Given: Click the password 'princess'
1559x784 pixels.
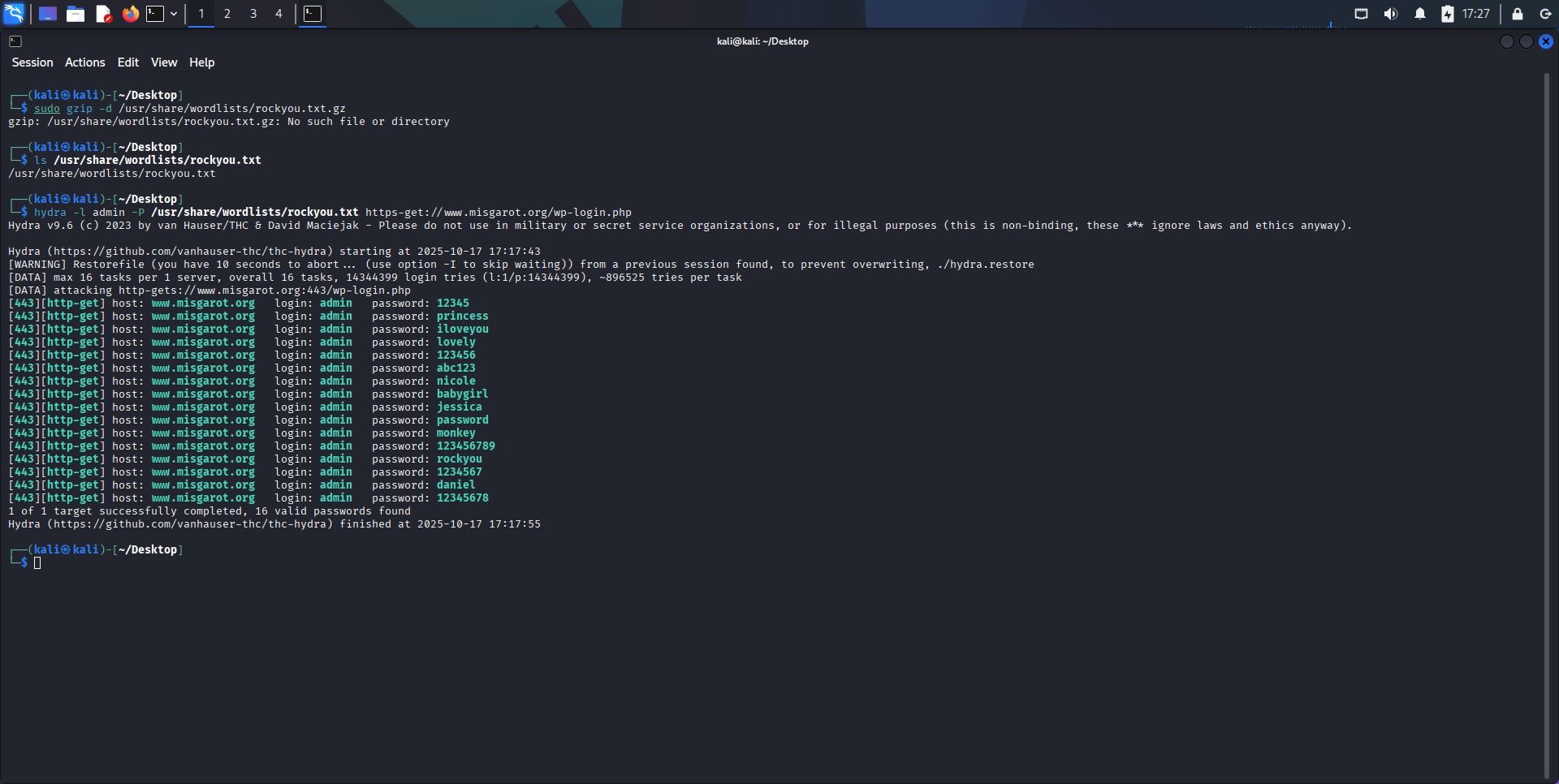Looking at the screenshot, I should click(463, 317).
